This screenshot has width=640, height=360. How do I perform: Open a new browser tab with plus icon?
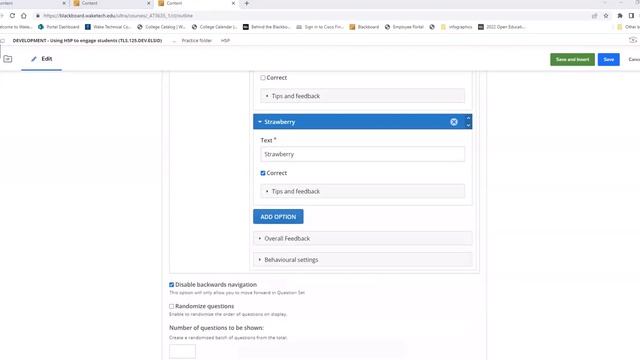coord(247,3)
